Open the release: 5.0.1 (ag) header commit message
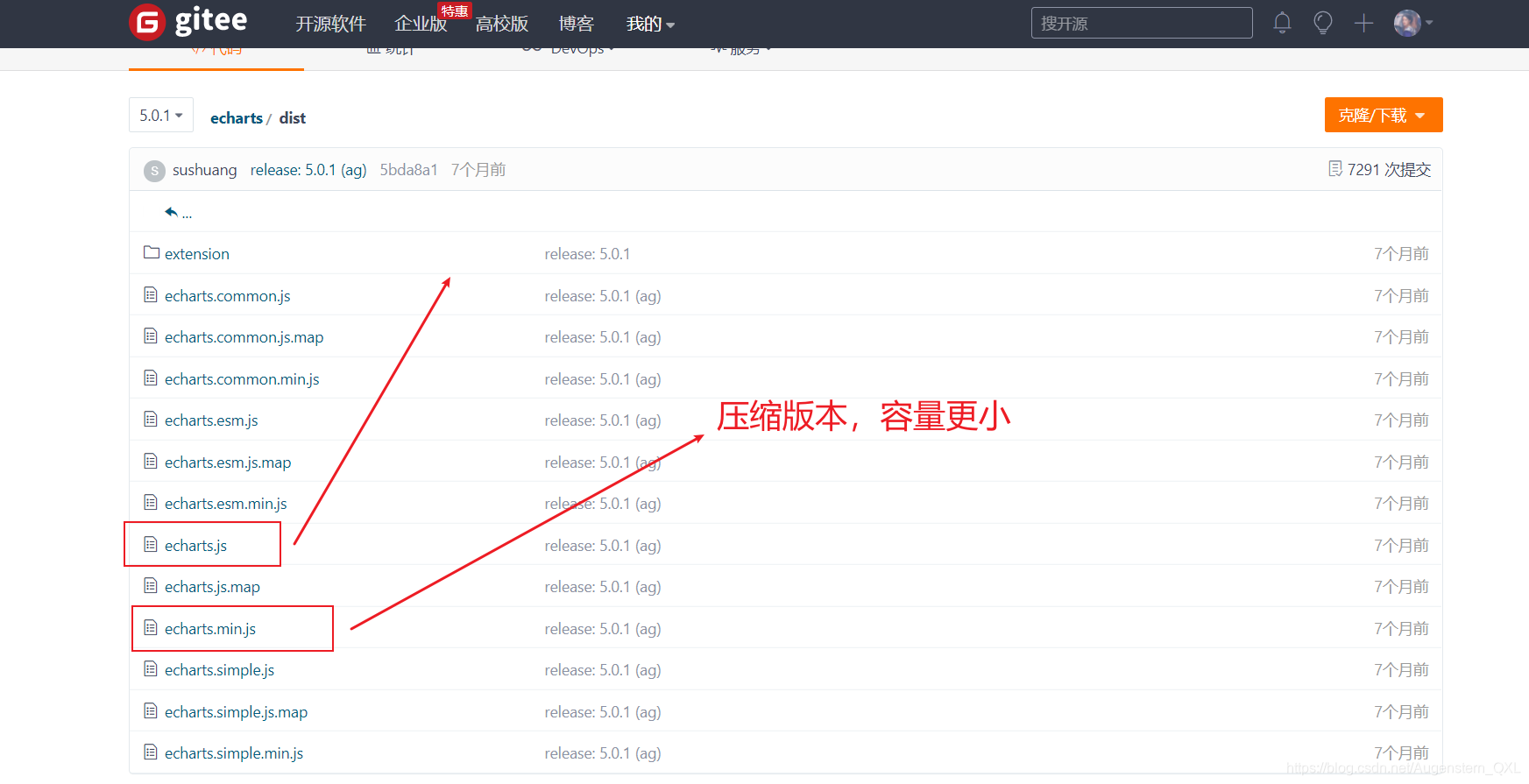The width and height of the screenshot is (1529, 784). point(308,170)
